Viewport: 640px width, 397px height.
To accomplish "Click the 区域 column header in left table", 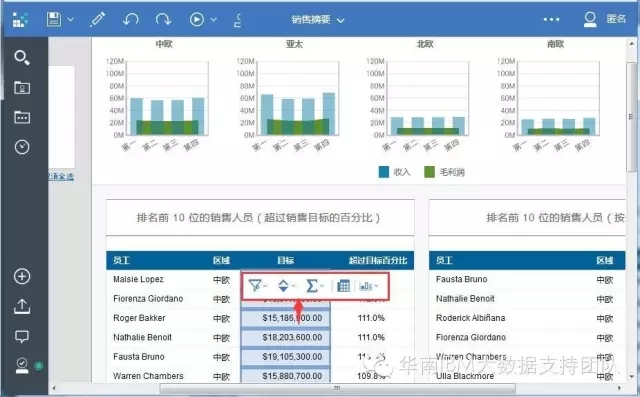I will click(221, 260).
